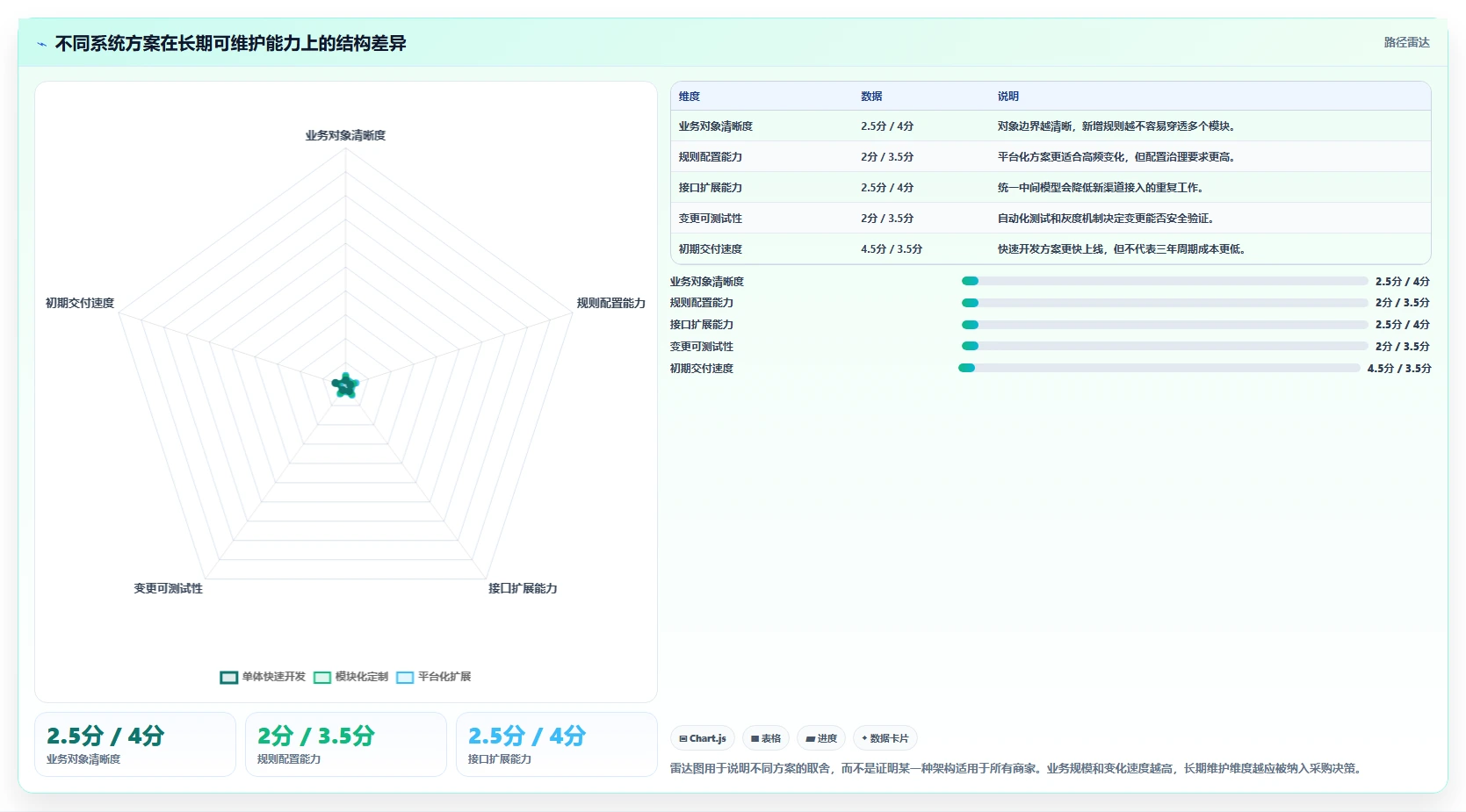Viewport: 1466px width, 812px height.
Task: Click the 业务对象清晰度 radar axis label
Action: click(345, 135)
